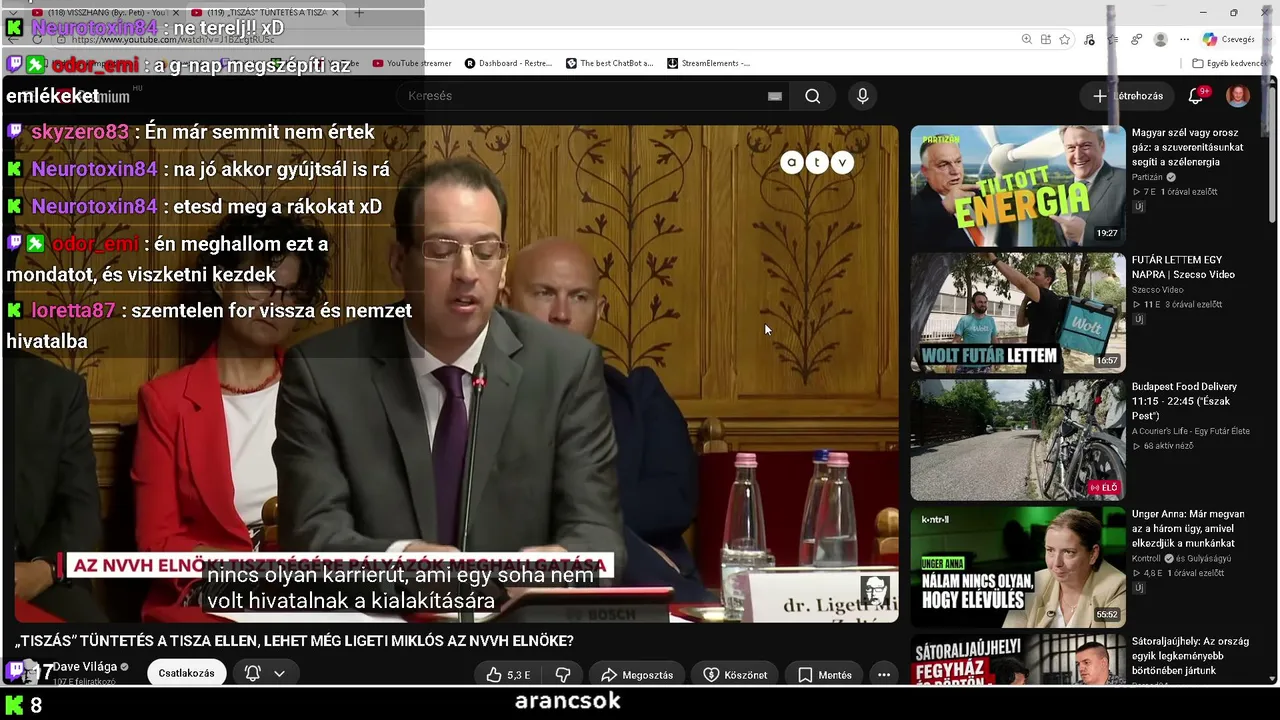Click the Mentés save button

click(825, 675)
